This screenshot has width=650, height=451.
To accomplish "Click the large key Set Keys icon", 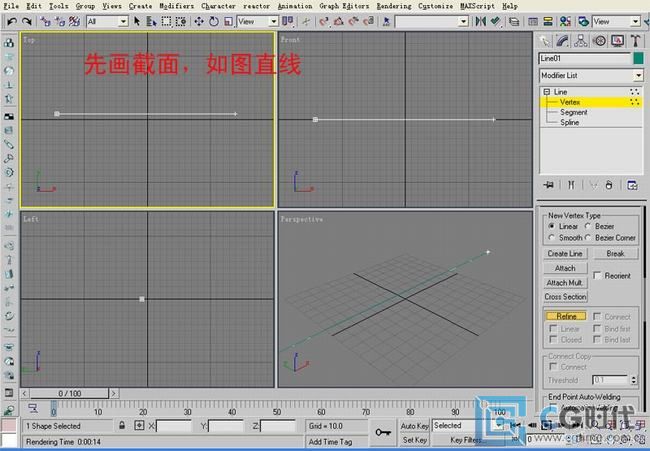I will 383,432.
